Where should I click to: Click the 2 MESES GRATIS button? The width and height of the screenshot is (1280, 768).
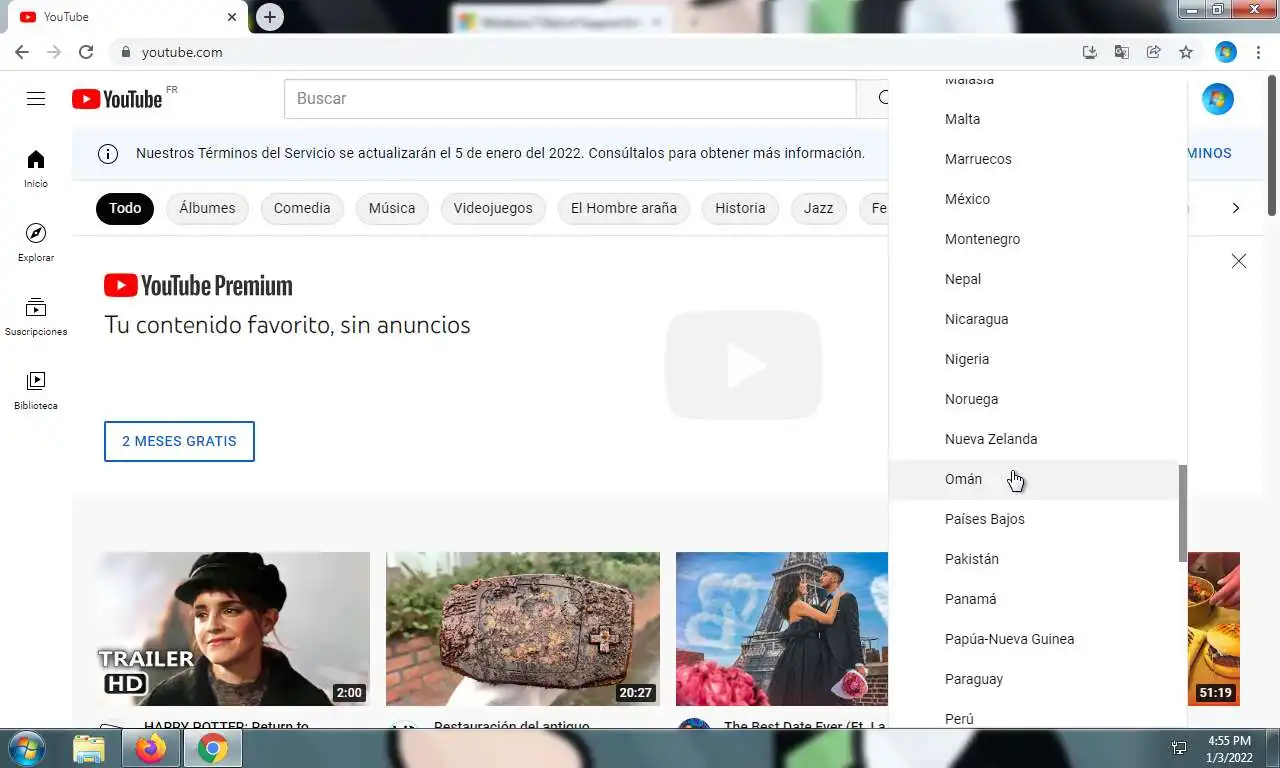click(179, 441)
